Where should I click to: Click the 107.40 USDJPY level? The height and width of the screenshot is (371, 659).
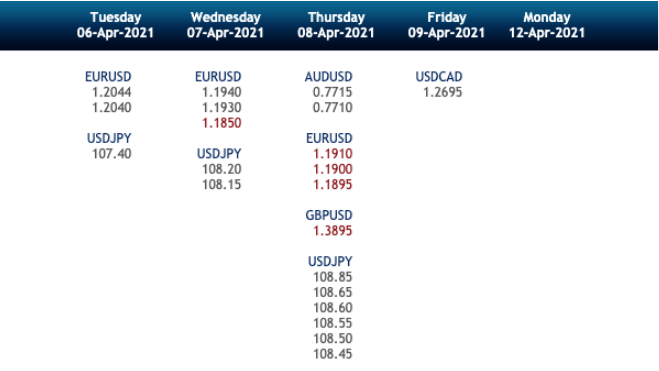pyautogui.click(x=112, y=154)
